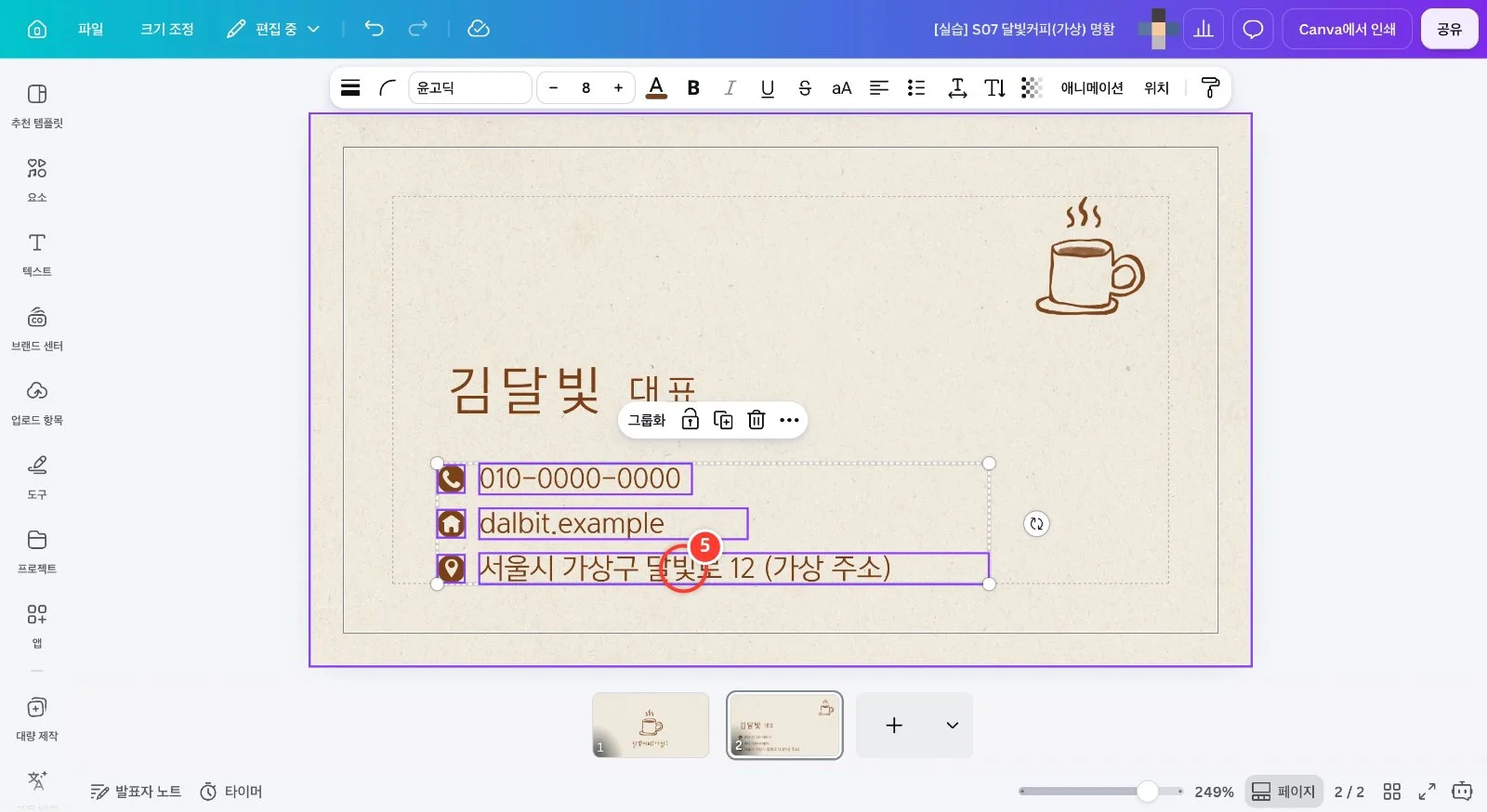Select the coffee cup illustration

pyautogui.click(x=1090, y=256)
